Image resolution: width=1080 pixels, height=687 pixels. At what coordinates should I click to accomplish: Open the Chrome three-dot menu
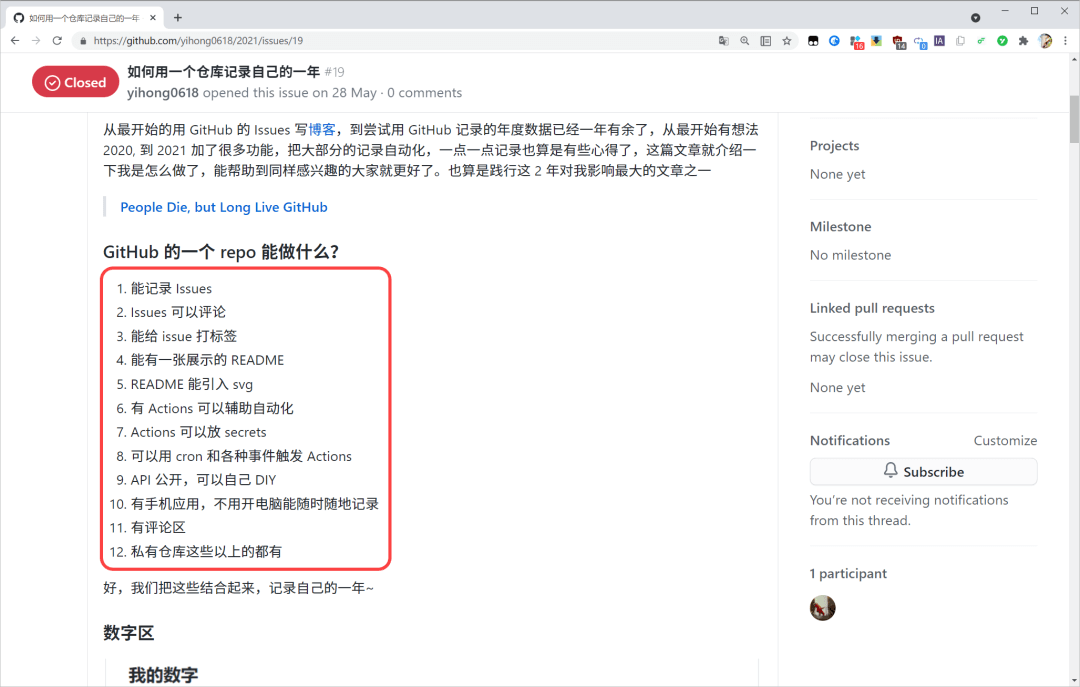pos(1066,41)
